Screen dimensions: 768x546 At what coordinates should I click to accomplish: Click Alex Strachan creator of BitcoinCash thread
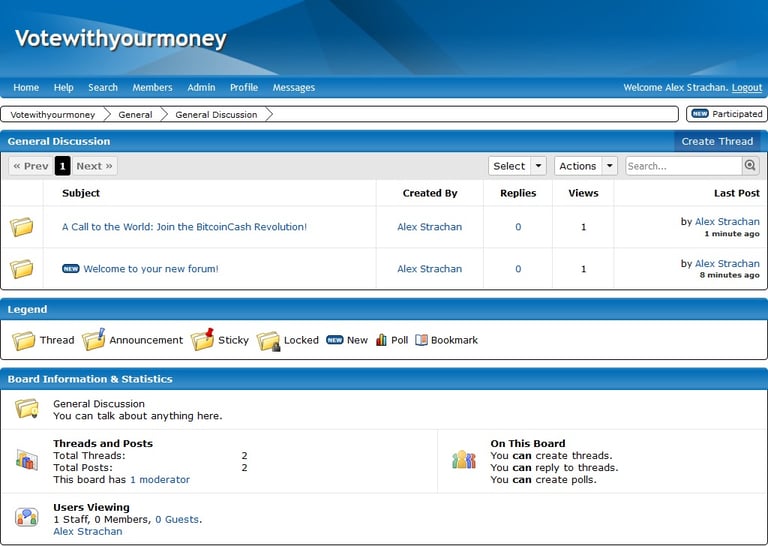coord(430,227)
